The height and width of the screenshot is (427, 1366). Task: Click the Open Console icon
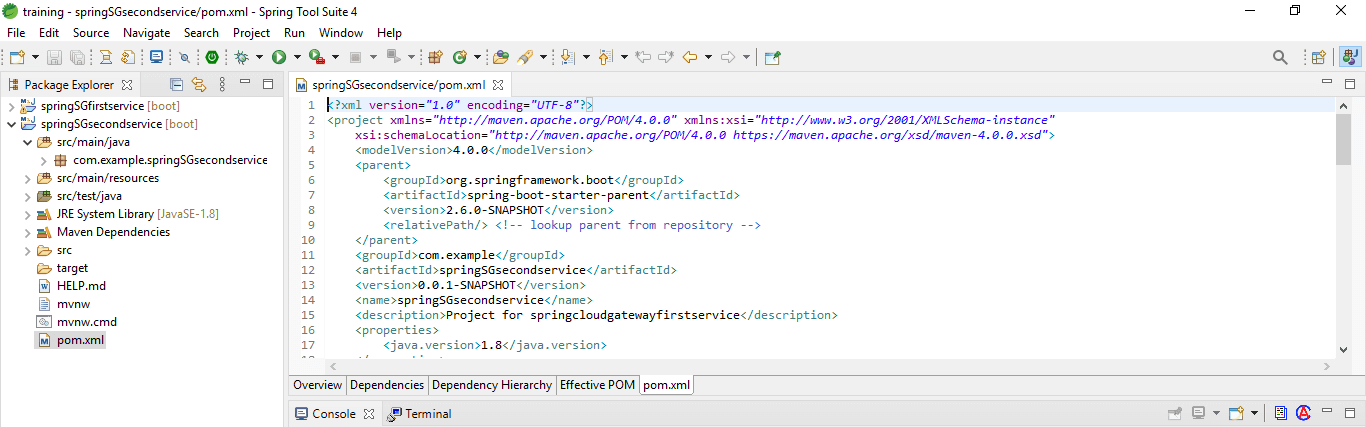pyautogui.click(x=1236, y=413)
